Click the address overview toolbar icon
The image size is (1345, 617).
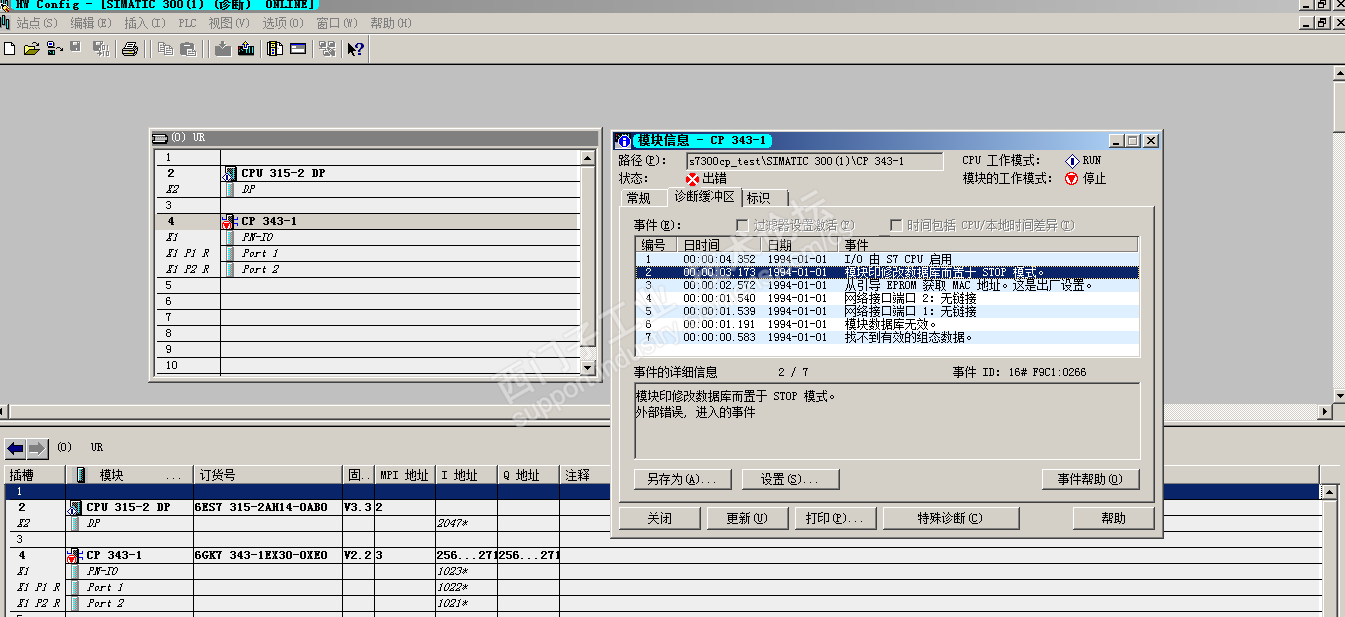coord(298,48)
